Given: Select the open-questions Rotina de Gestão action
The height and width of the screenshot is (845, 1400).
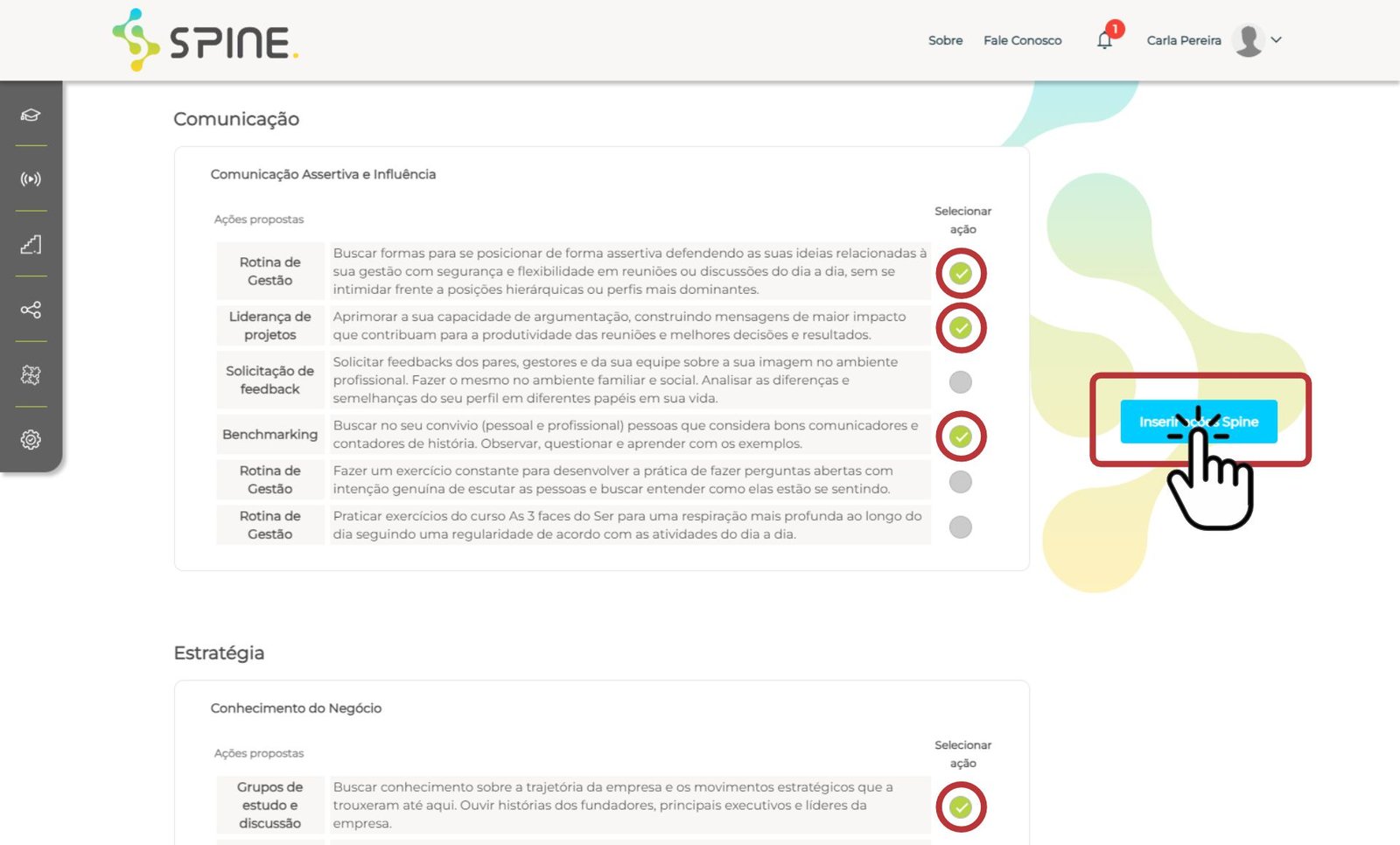Looking at the screenshot, I should click(961, 482).
